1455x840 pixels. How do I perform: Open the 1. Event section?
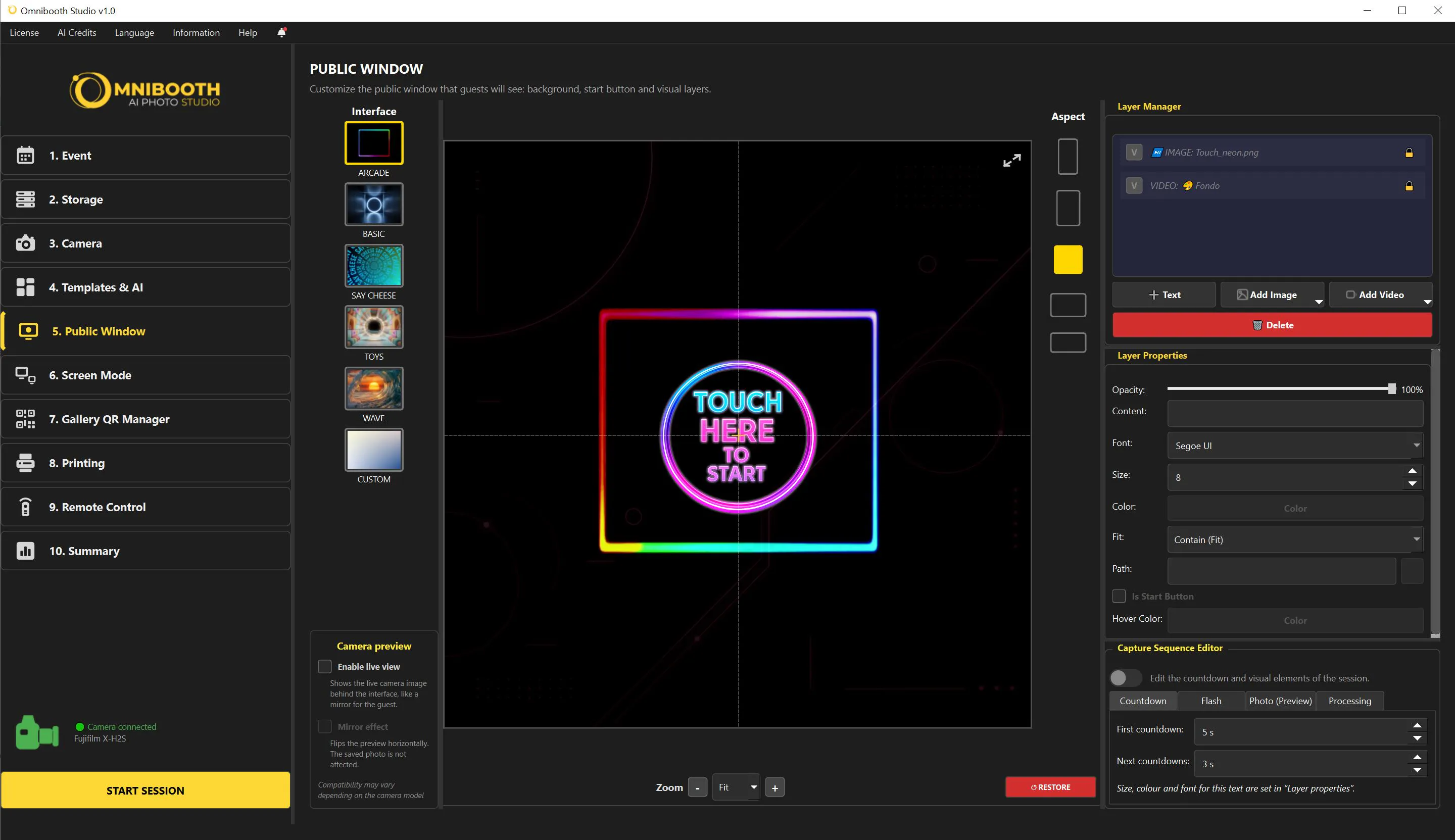click(x=145, y=155)
